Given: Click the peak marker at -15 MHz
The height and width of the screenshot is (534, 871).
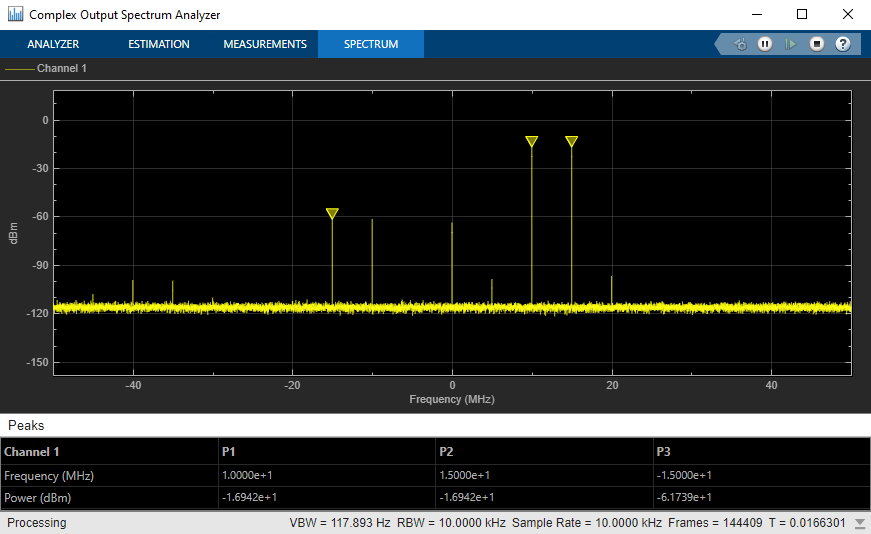Looking at the screenshot, I should click(332, 213).
